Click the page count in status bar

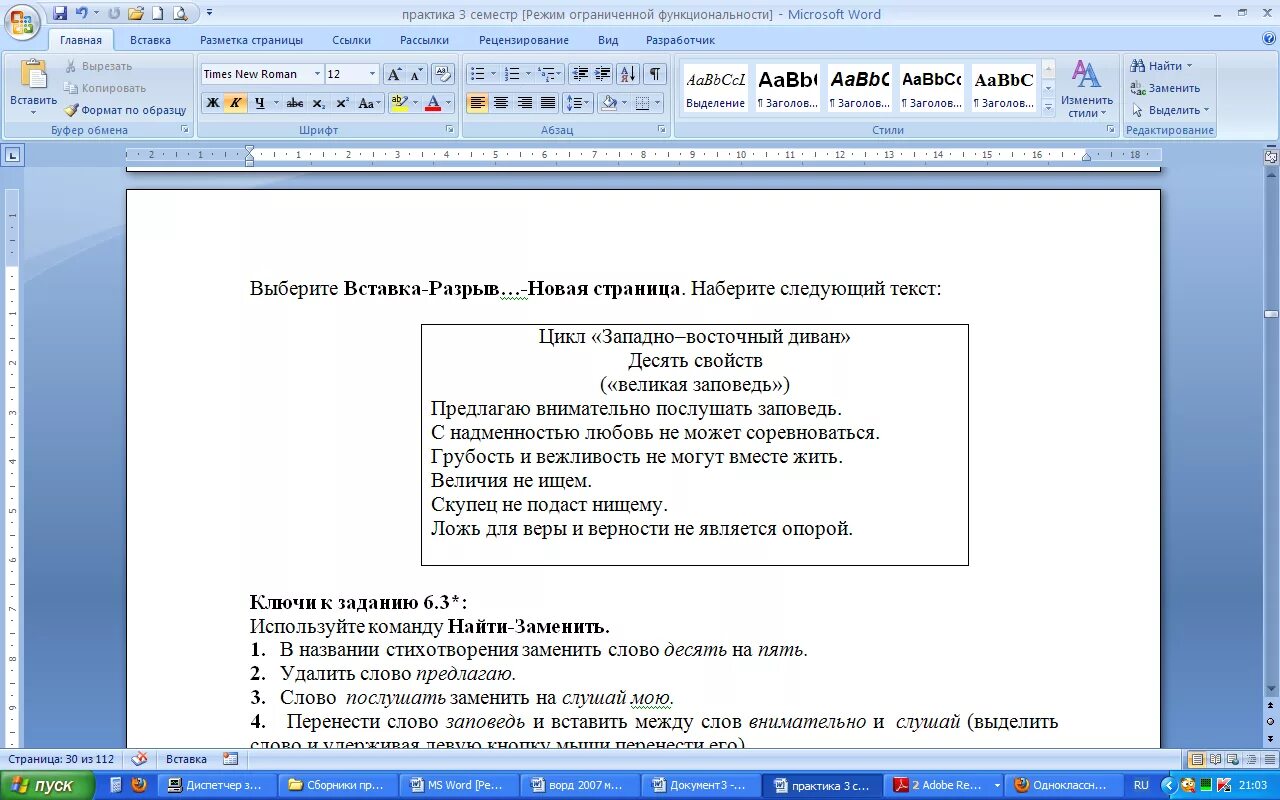[61, 759]
